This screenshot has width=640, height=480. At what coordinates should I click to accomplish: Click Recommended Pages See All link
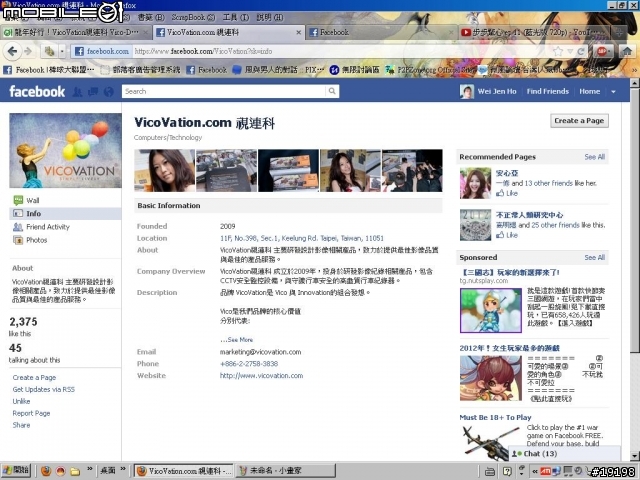(x=594, y=157)
